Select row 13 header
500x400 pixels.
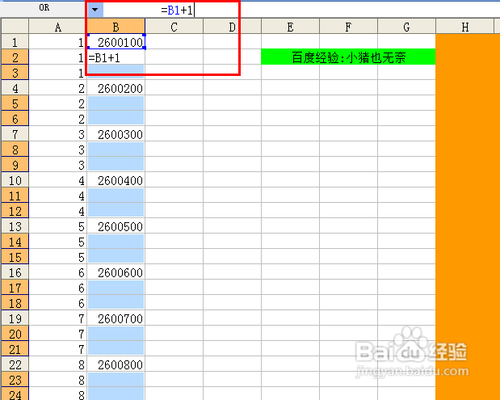[x=15, y=226]
